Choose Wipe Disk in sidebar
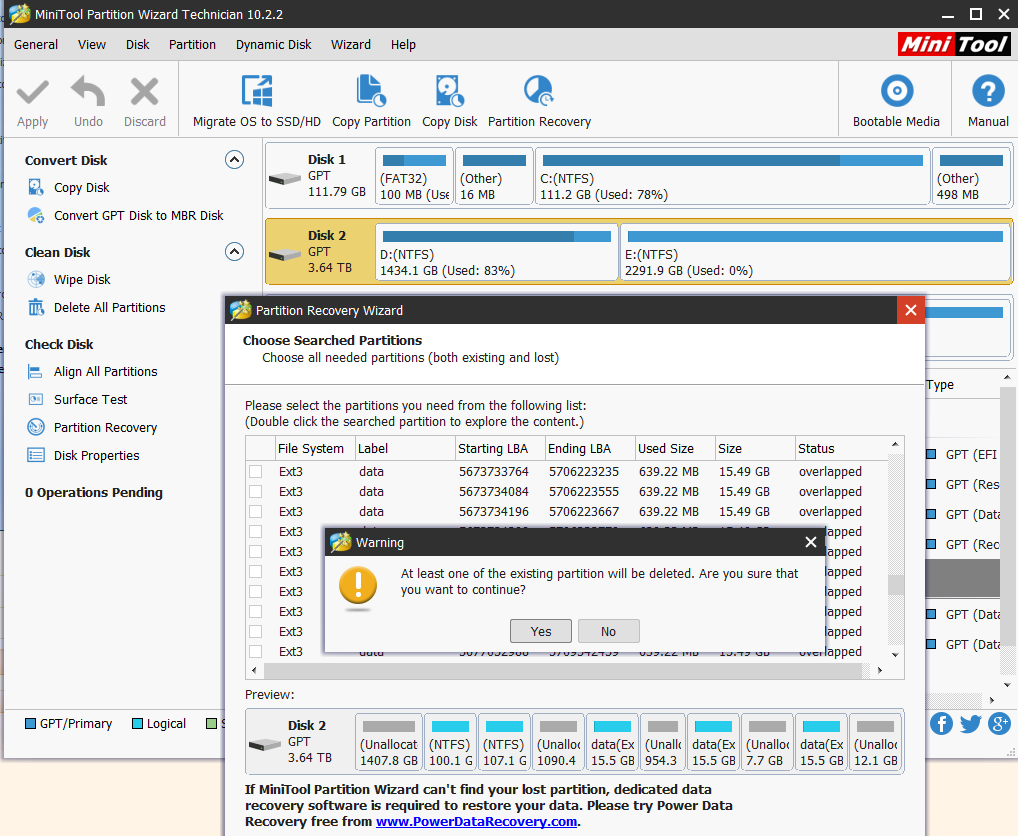Image resolution: width=1018 pixels, height=836 pixels. (82, 280)
